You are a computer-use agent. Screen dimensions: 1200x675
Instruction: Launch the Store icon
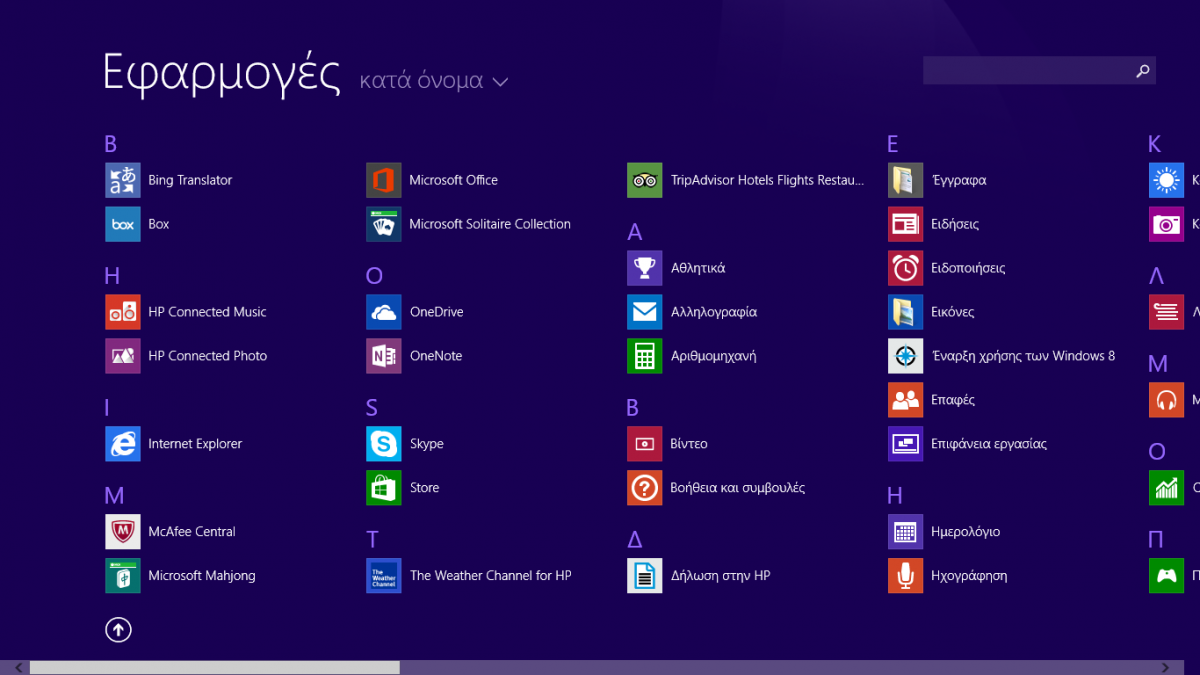pos(384,488)
